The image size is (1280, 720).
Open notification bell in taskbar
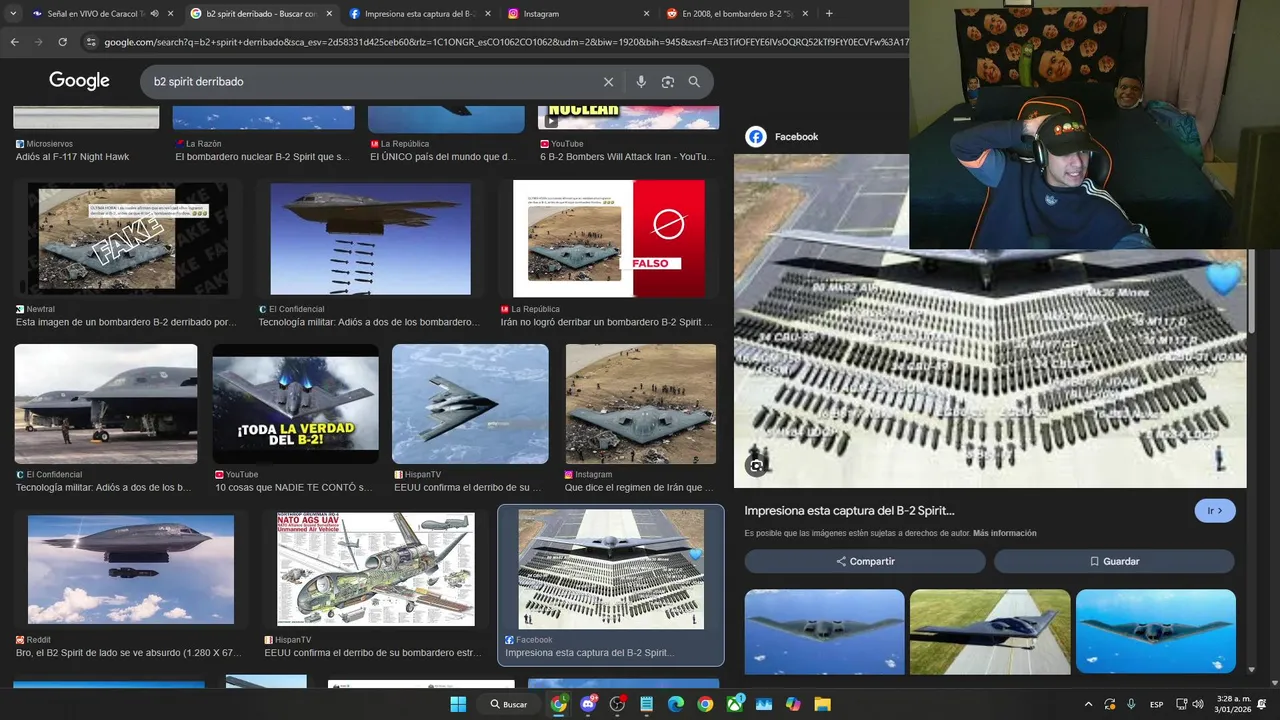[1262, 704]
